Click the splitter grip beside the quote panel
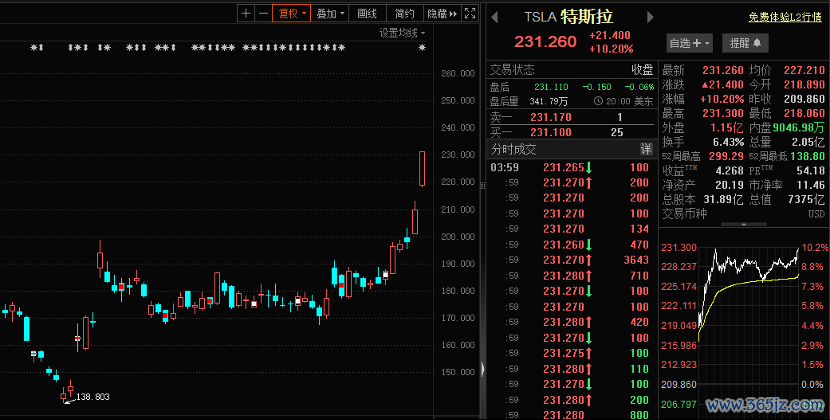The width and height of the screenshot is (830, 420). coord(483,186)
